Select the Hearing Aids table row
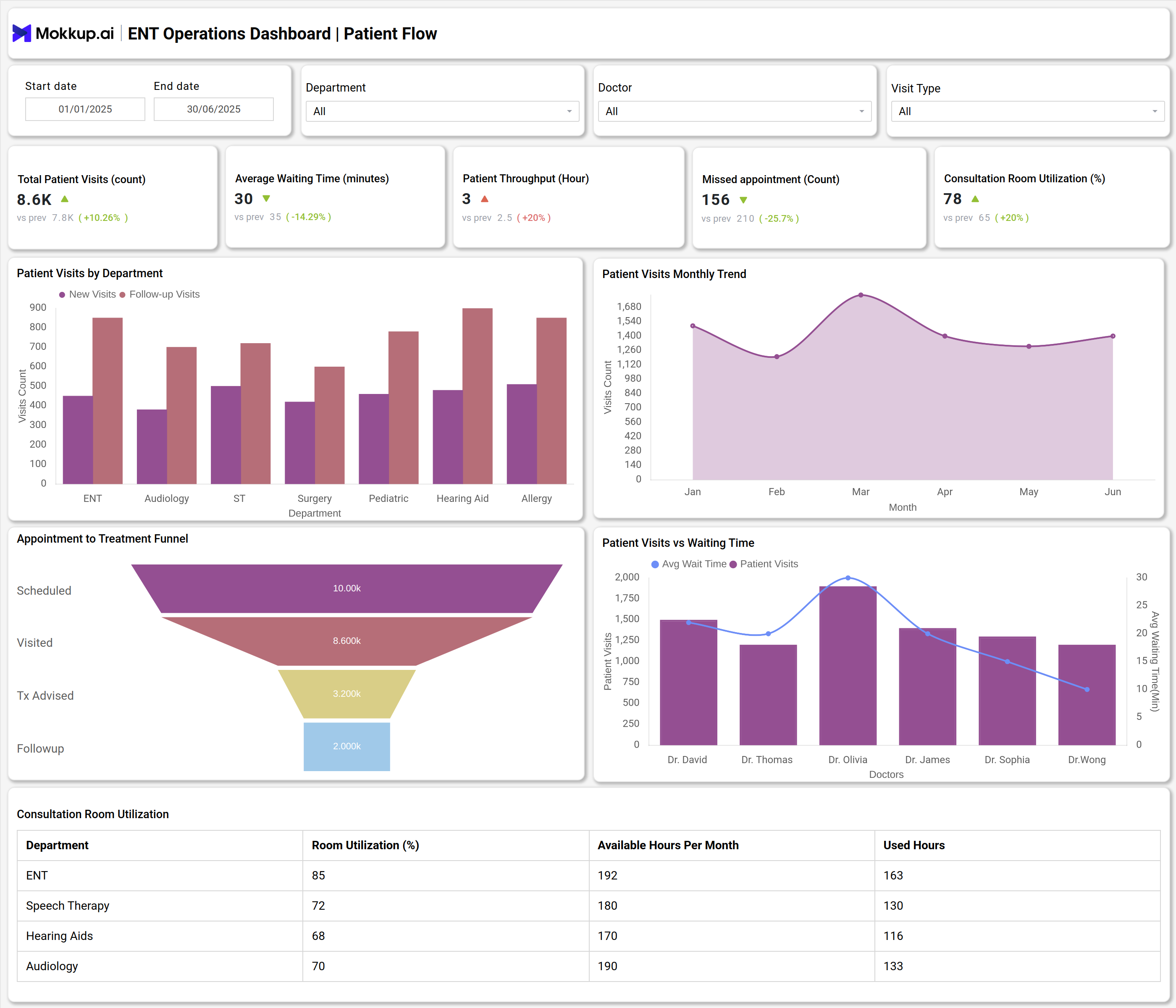The image size is (1176, 1008). (588, 936)
